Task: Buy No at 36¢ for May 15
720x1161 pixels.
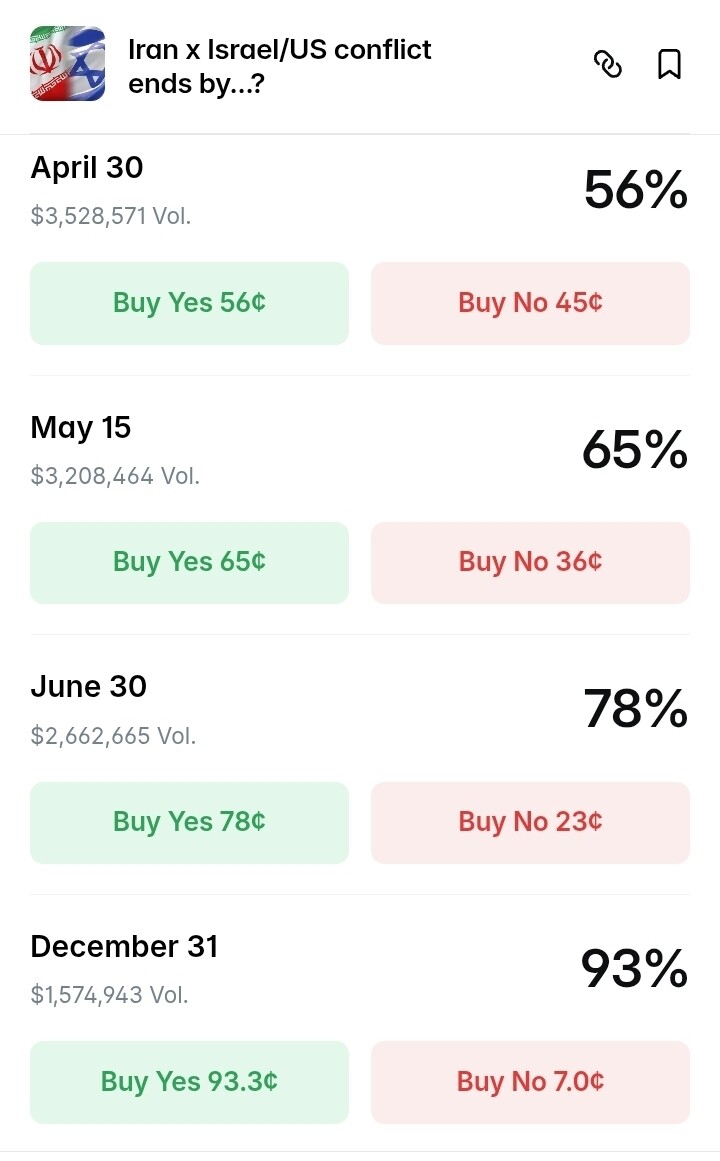Action: click(x=530, y=562)
